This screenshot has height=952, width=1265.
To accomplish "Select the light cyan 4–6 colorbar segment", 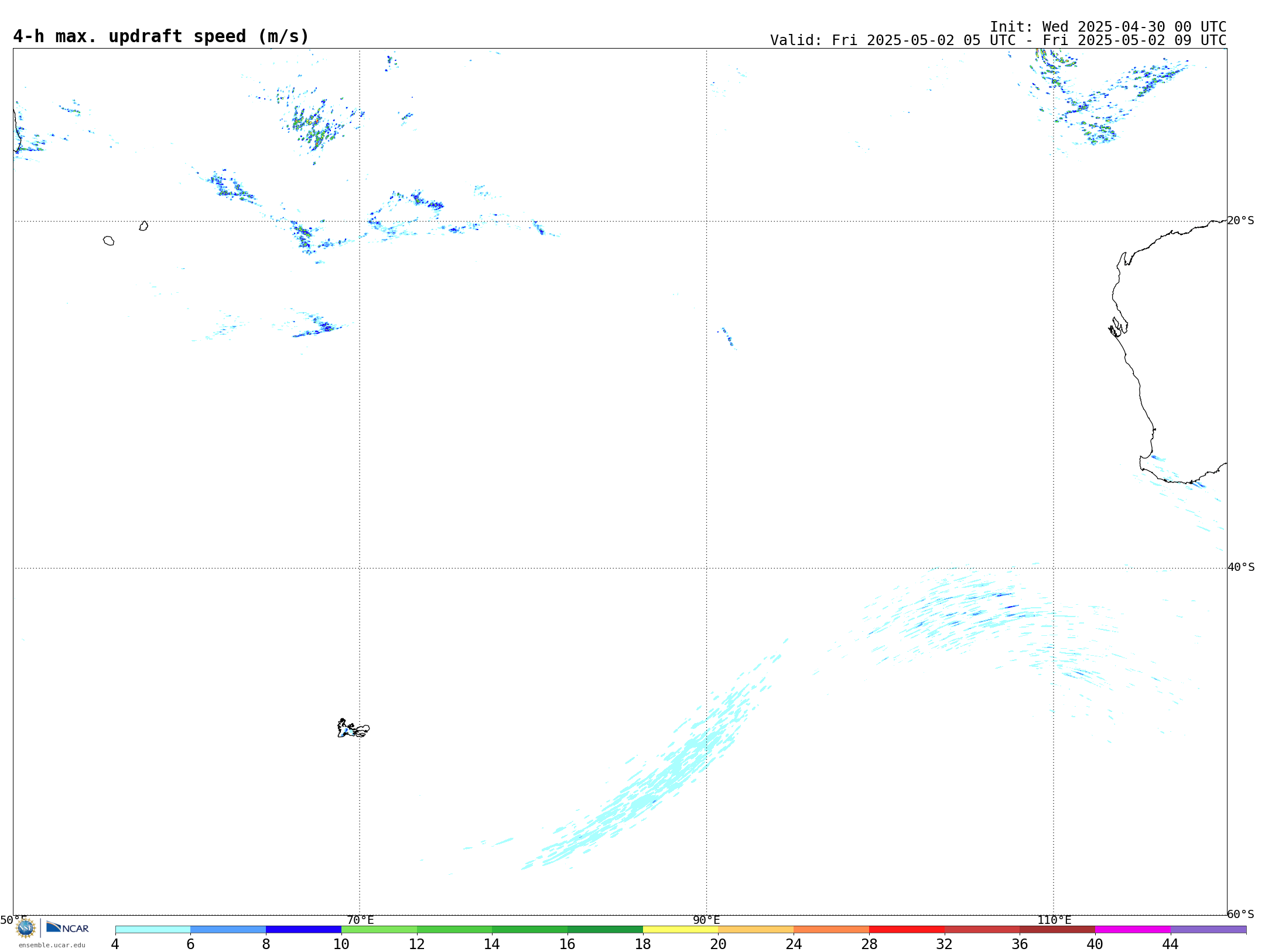I will (153, 929).
